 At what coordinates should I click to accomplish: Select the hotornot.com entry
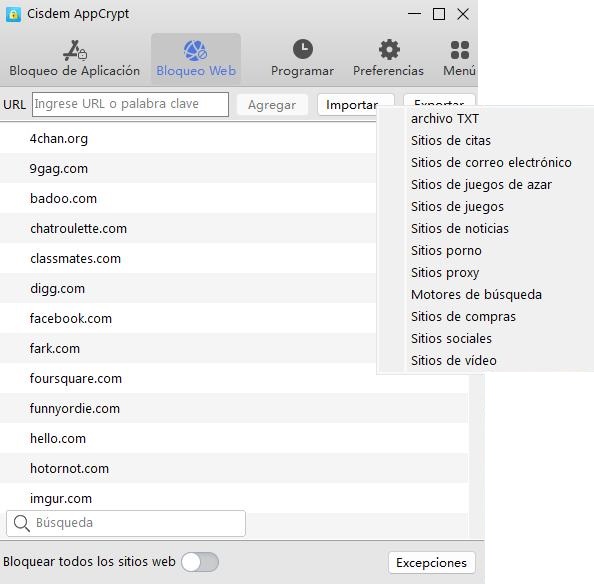234,468
